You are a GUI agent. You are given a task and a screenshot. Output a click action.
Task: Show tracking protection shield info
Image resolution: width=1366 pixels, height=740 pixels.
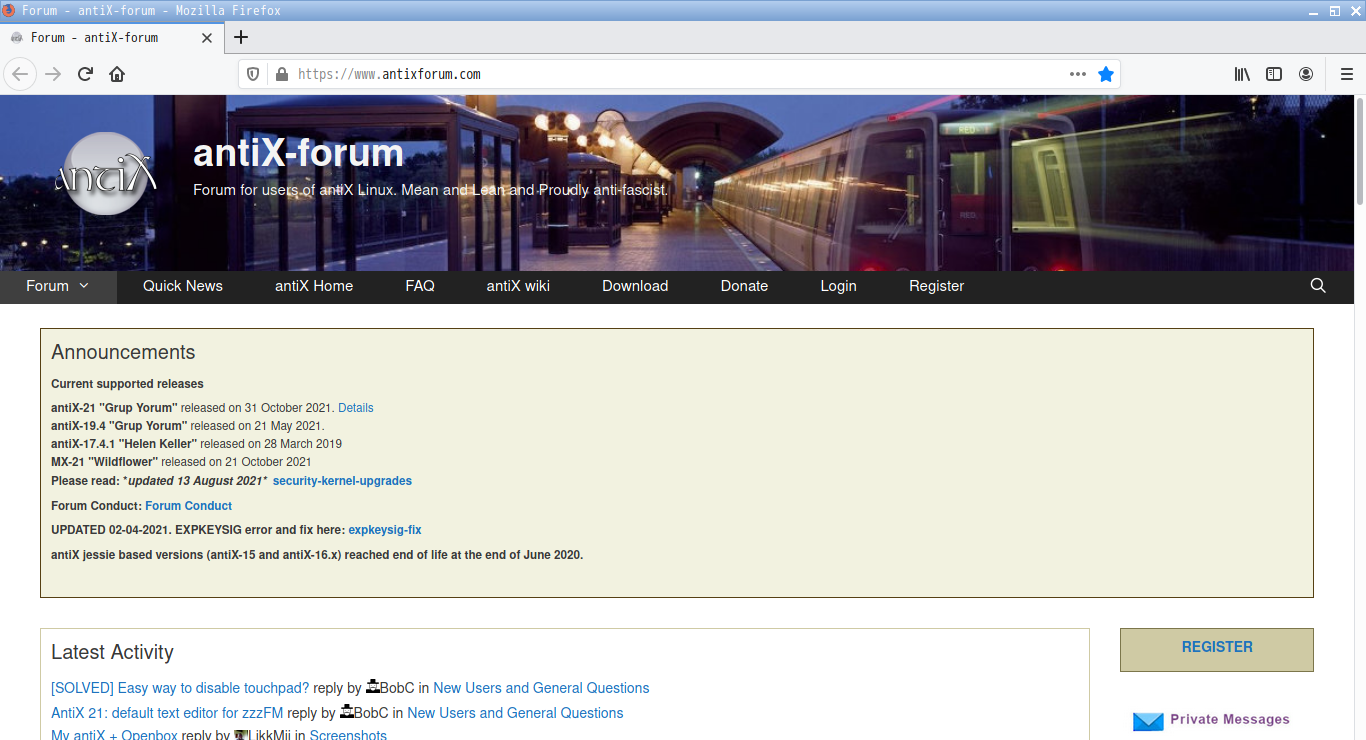coord(253,74)
